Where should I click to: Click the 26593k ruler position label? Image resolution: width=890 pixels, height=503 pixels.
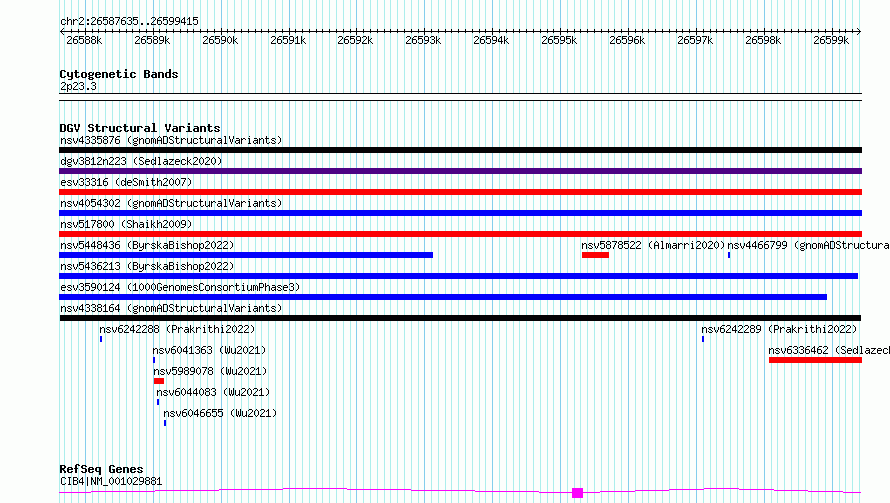(423, 40)
